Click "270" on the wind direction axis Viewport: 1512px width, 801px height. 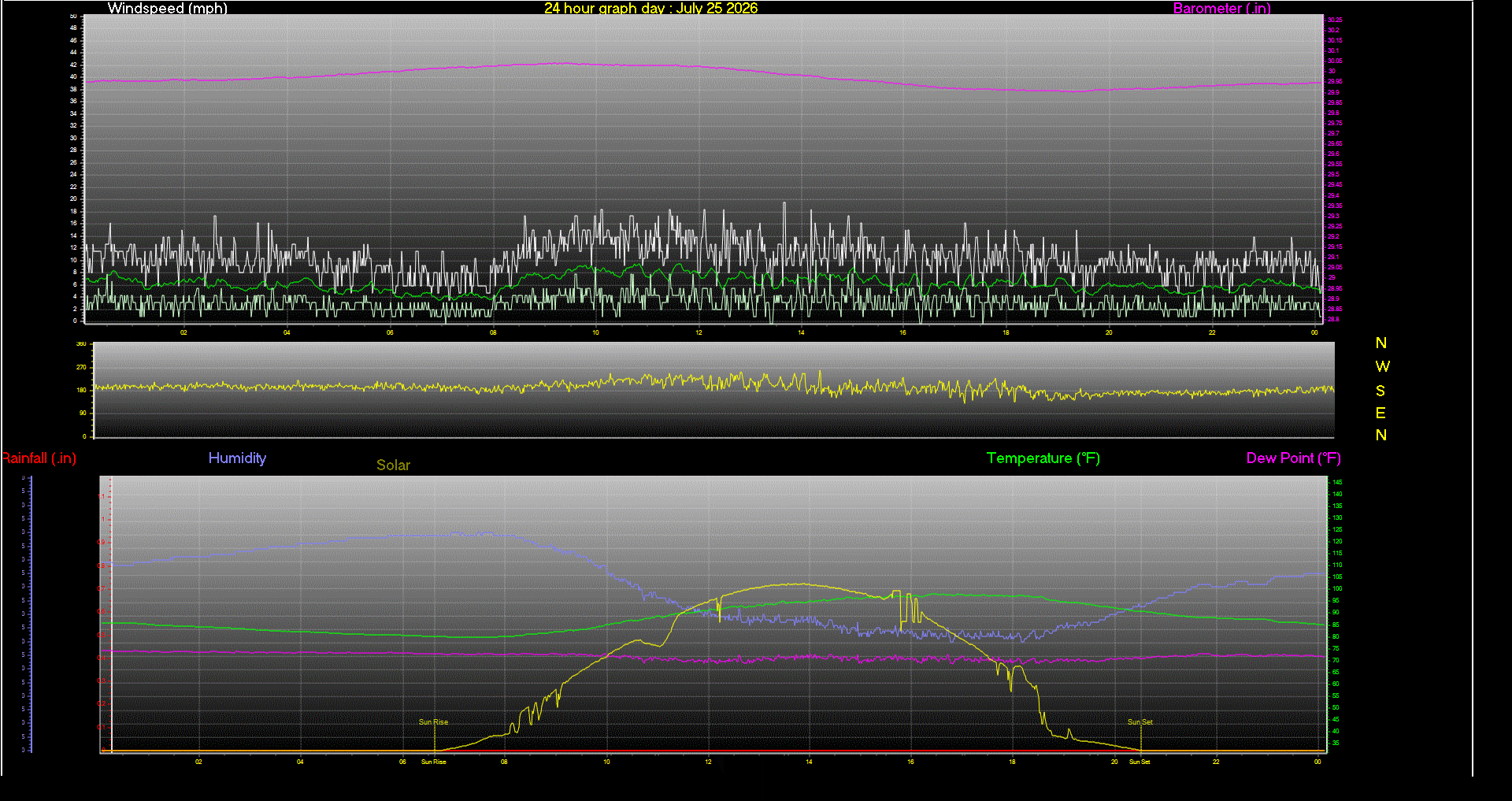coord(81,367)
